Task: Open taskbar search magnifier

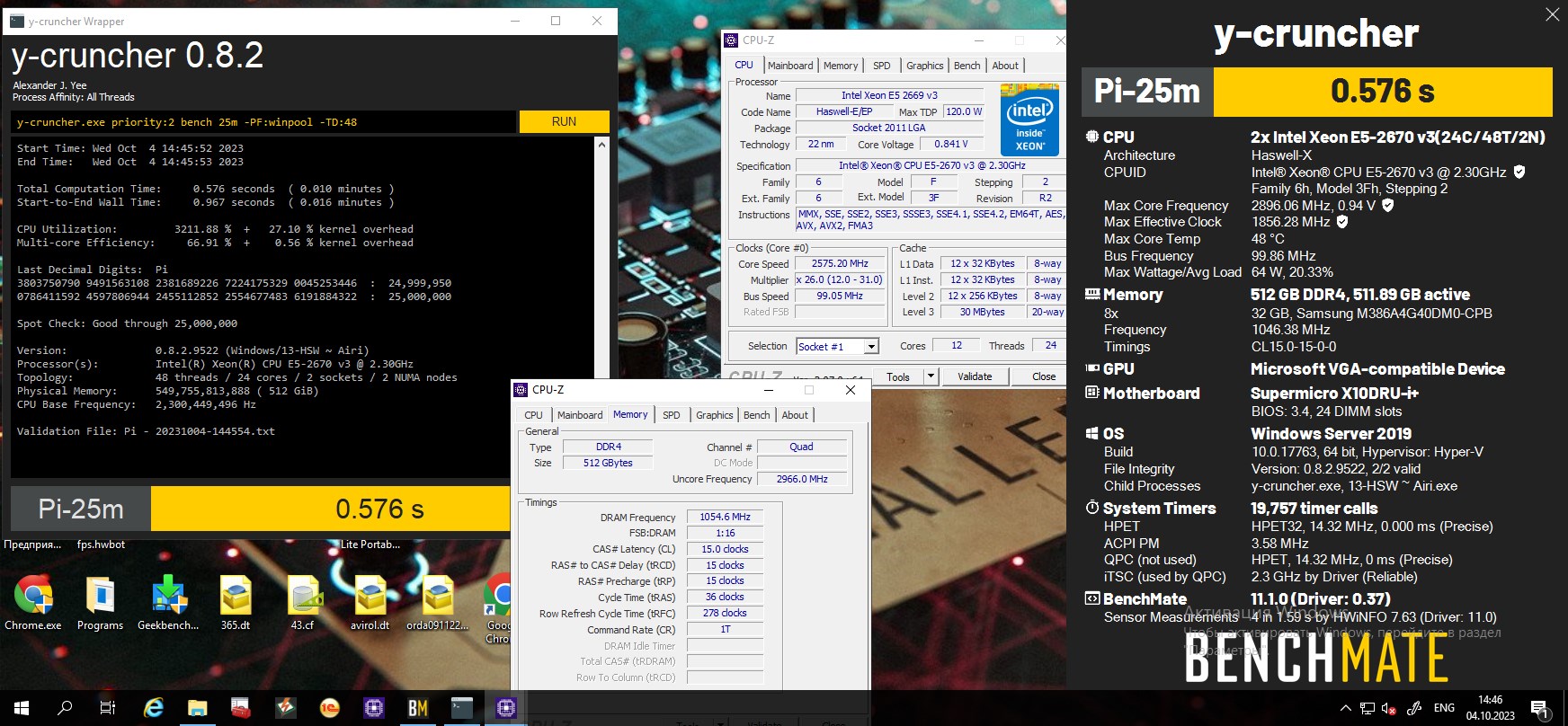Action: click(65, 708)
